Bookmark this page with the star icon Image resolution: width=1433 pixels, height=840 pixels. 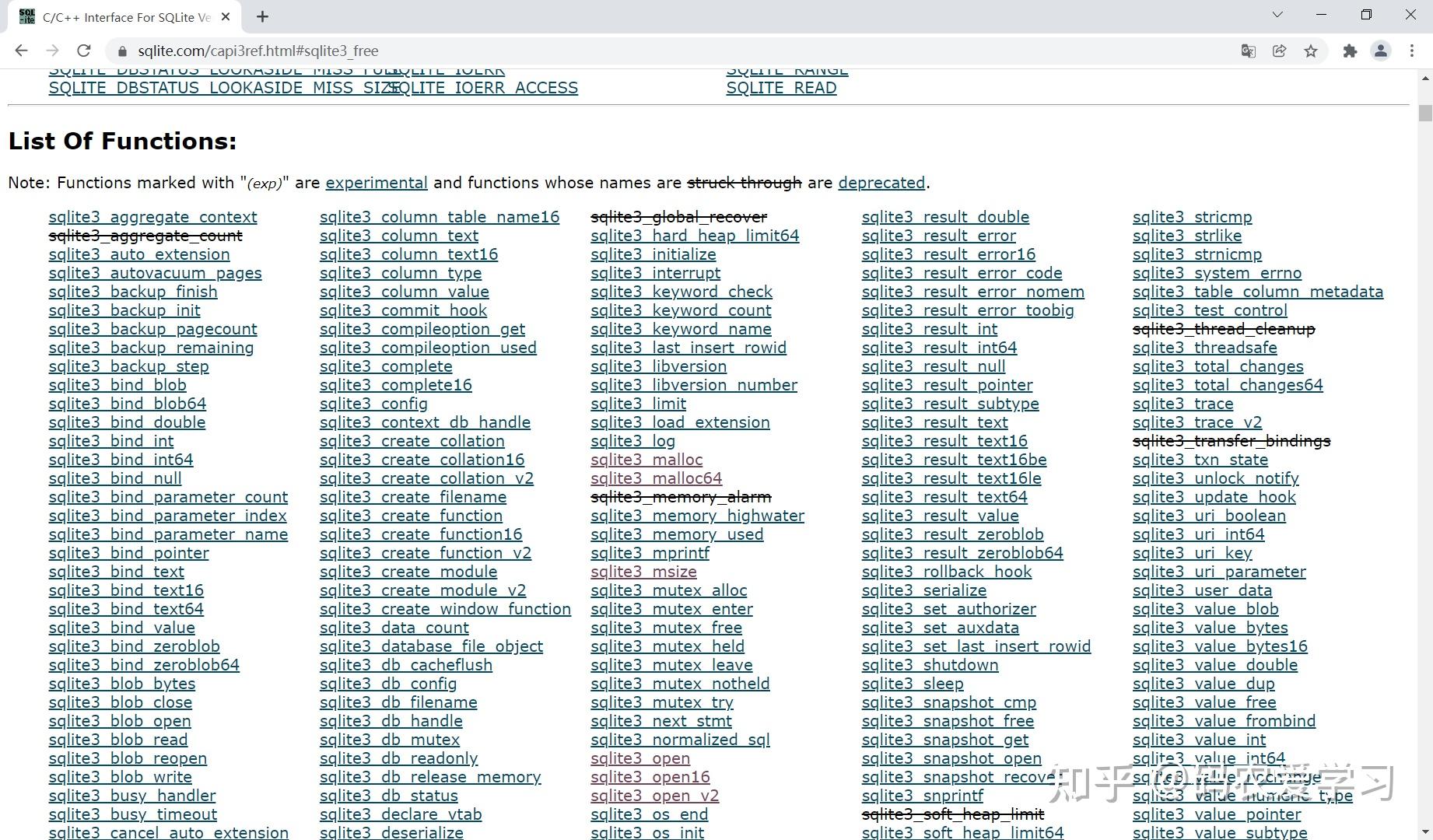[x=1311, y=51]
